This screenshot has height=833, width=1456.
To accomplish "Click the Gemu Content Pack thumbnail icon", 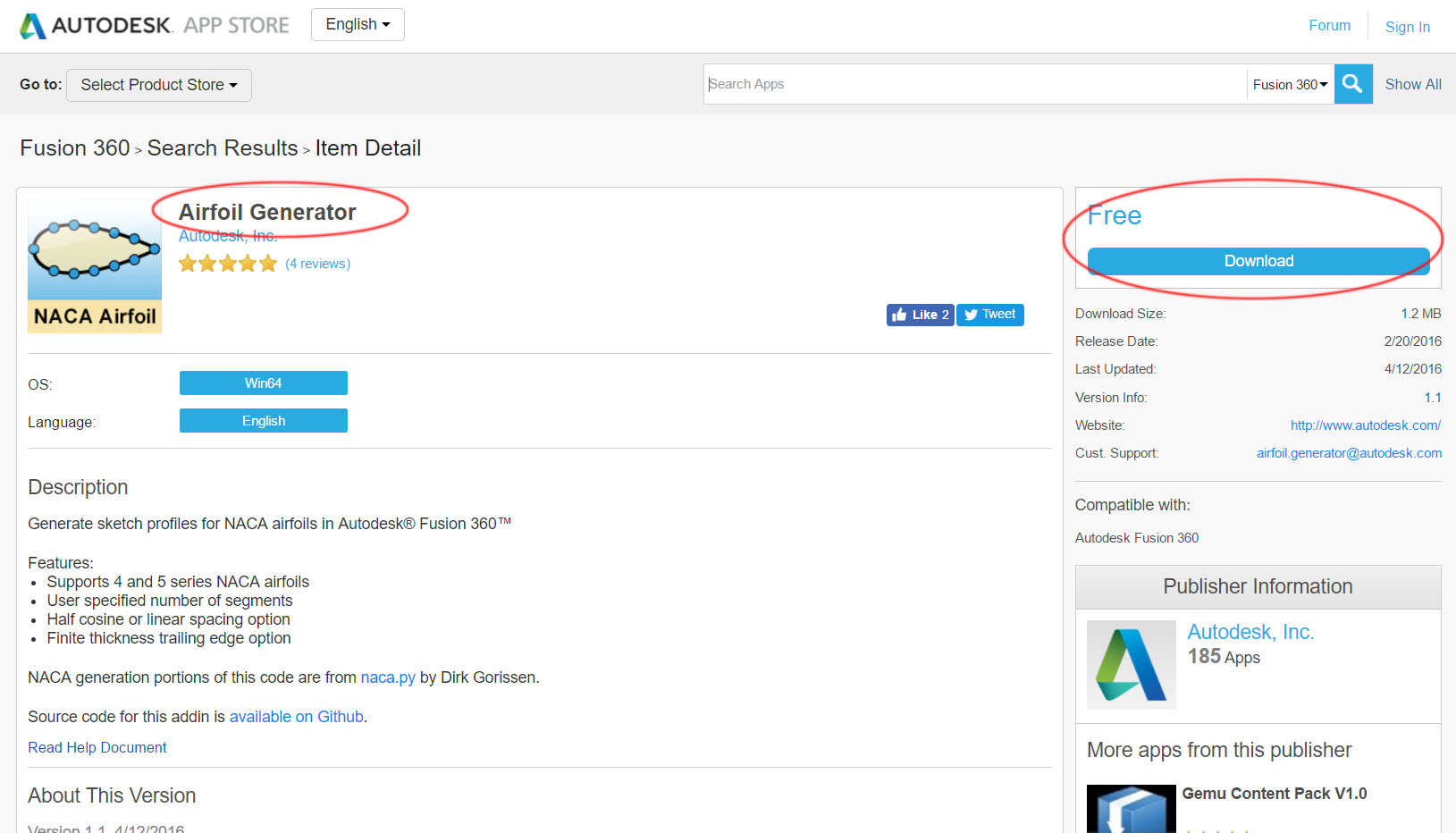I will [1132, 809].
